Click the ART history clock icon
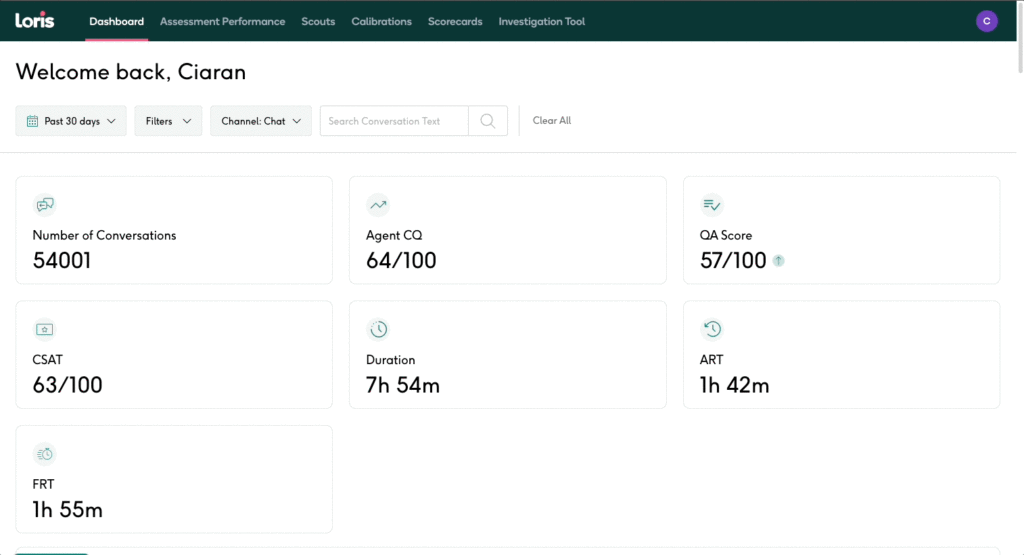Image resolution: width=1024 pixels, height=555 pixels. tap(712, 329)
